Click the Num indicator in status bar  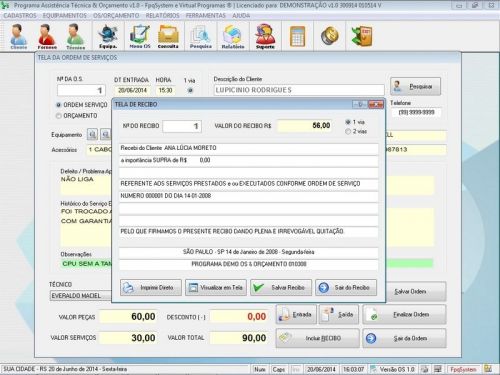coord(260,369)
